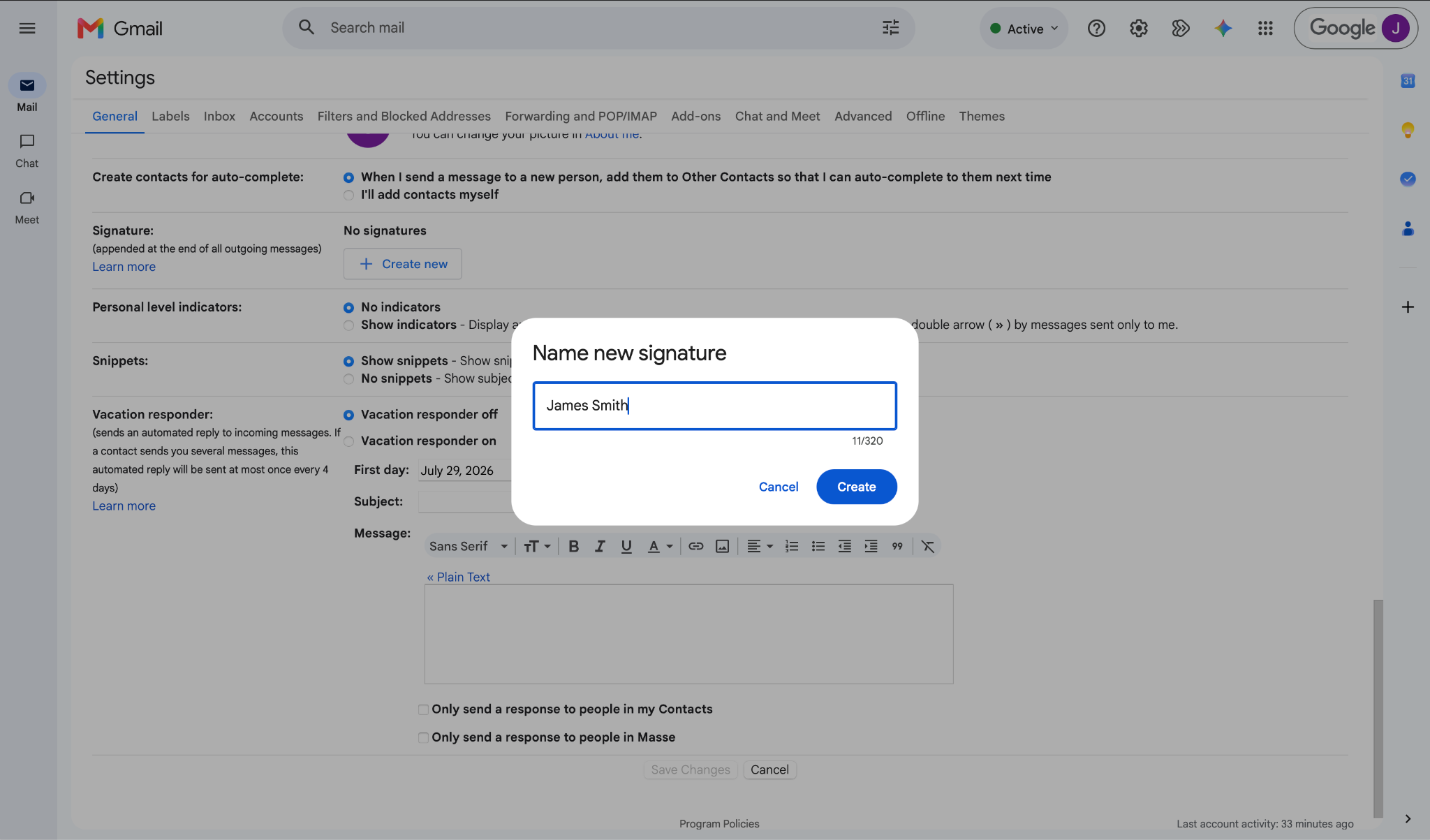Select Vacation responder off
The image size is (1430, 840).
tap(348, 415)
